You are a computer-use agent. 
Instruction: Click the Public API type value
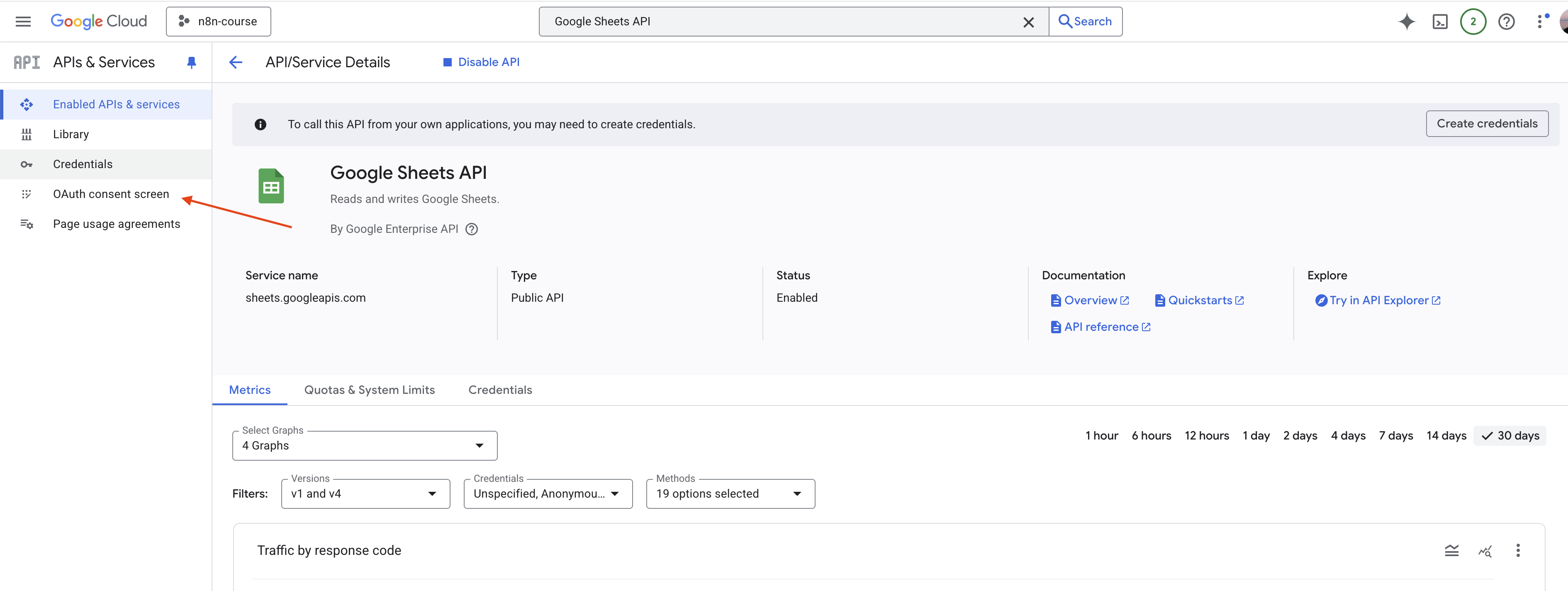tap(537, 298)
